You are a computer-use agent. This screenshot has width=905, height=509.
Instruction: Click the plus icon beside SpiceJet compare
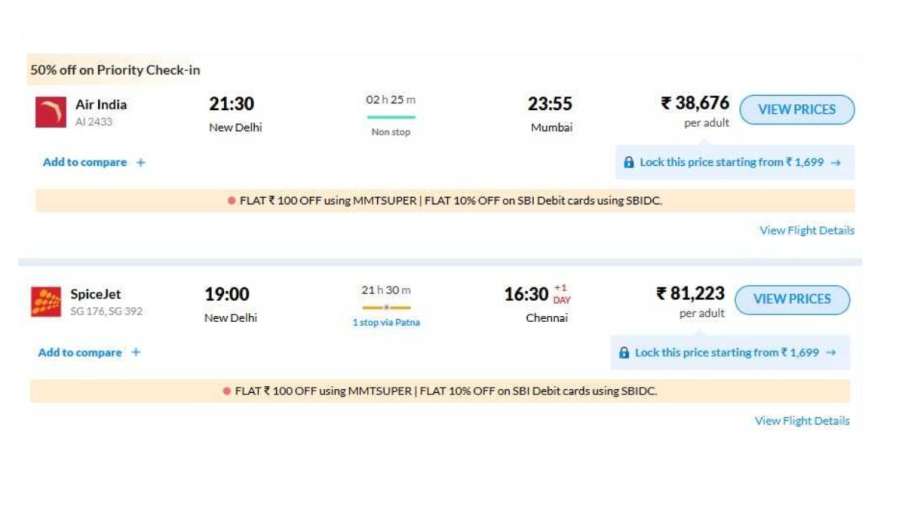pos(136,353)
